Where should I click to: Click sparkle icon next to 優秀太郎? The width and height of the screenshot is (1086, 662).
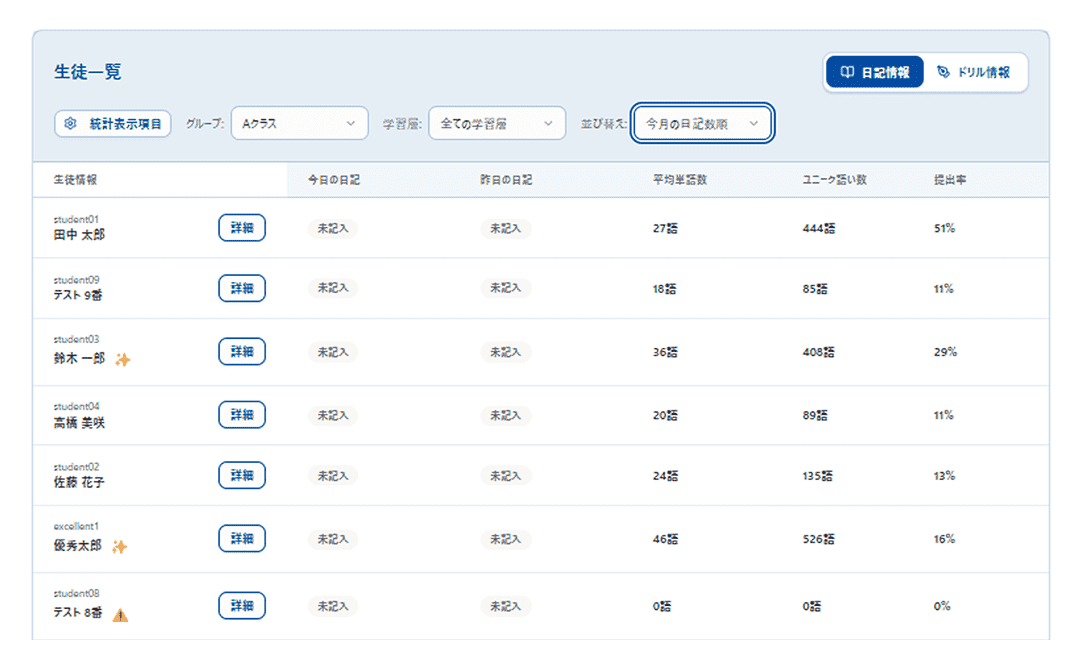pyautogui.click(x=120, y=547)
